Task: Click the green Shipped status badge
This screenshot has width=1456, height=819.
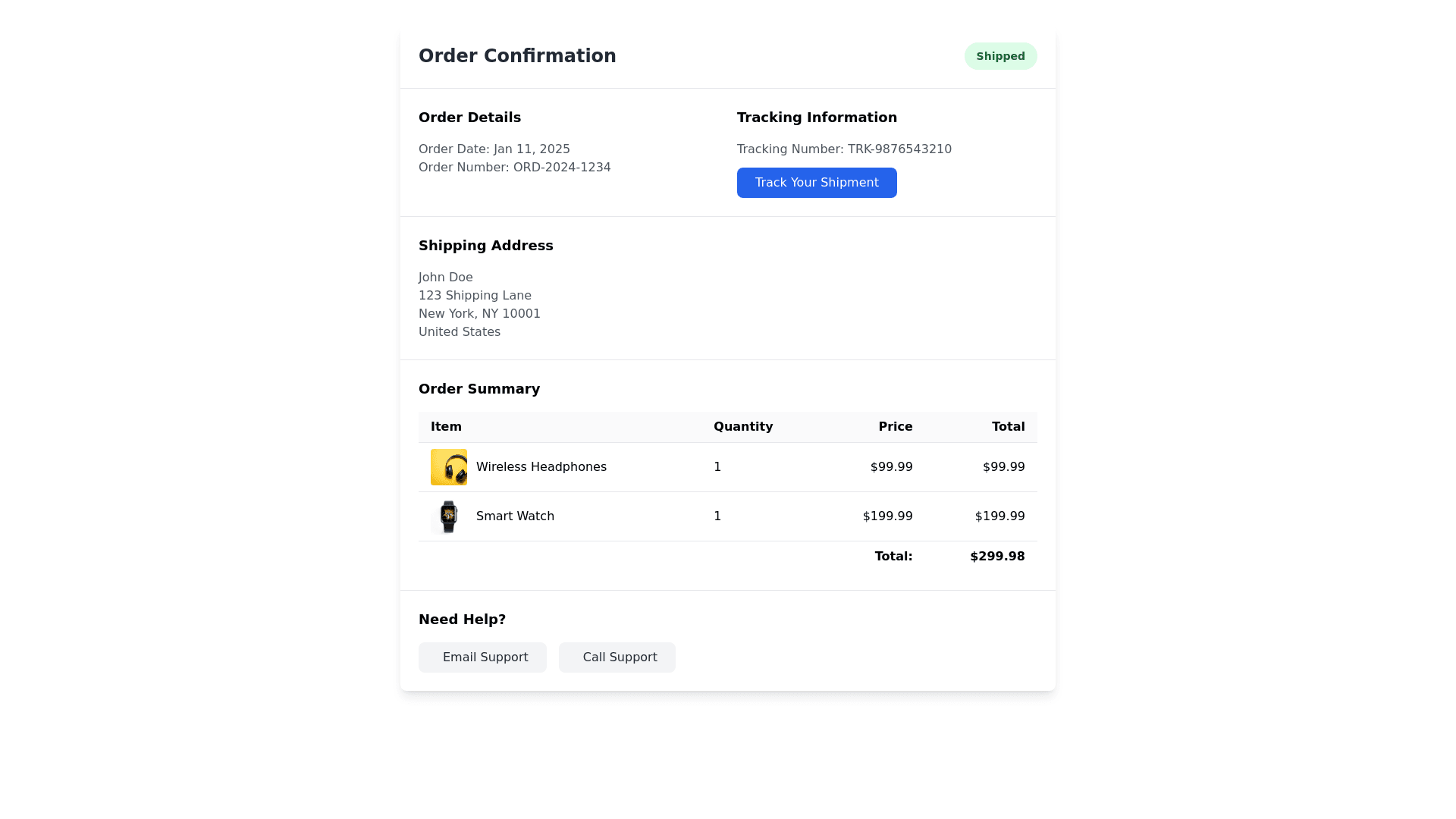Action: [1000, 56]
